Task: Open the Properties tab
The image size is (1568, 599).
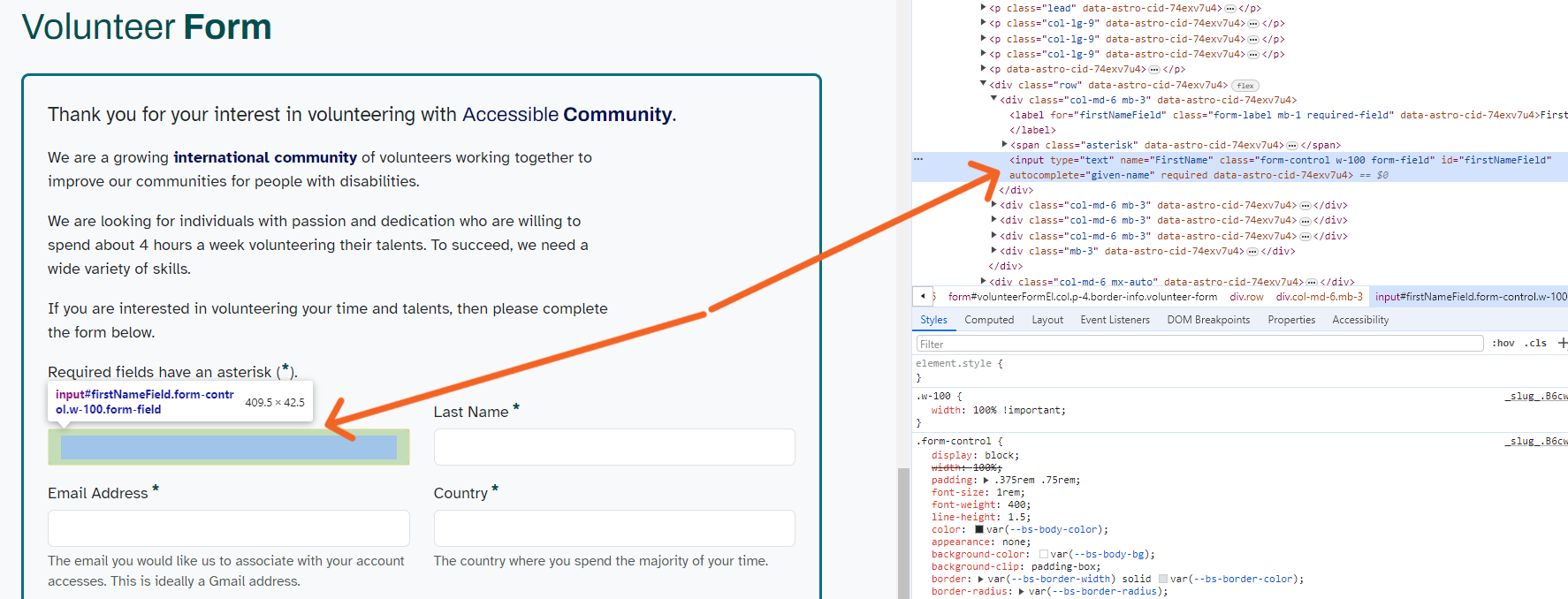Action: point(1291,320)
